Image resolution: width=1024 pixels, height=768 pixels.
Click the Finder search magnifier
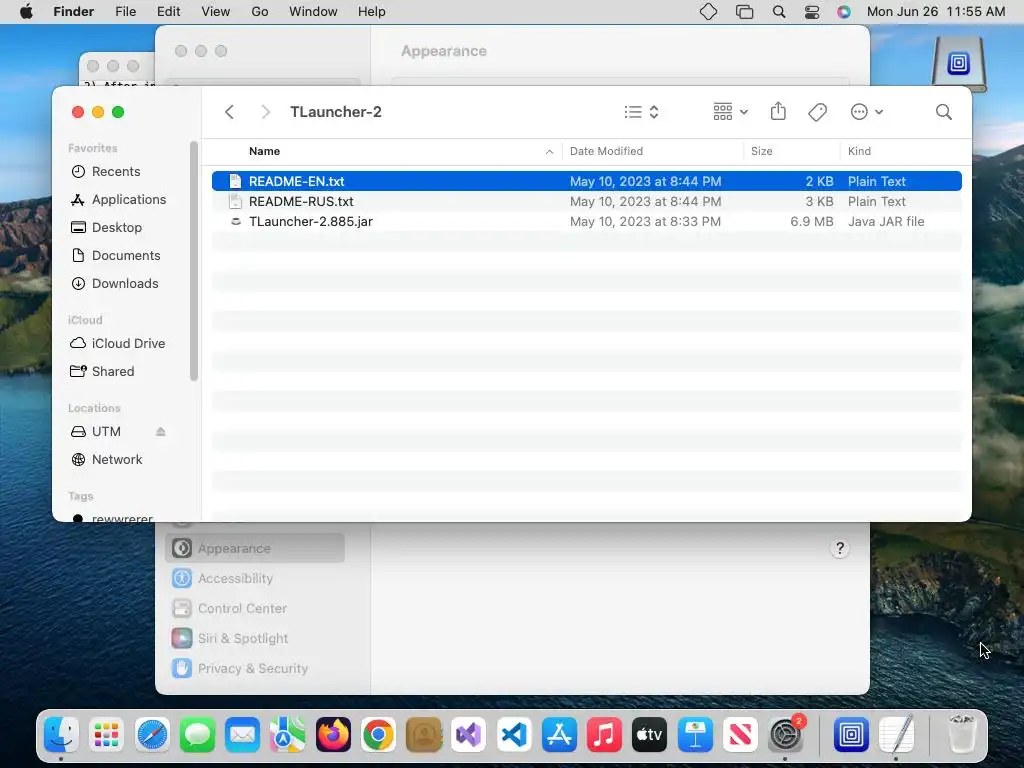(x=943, y=112)
